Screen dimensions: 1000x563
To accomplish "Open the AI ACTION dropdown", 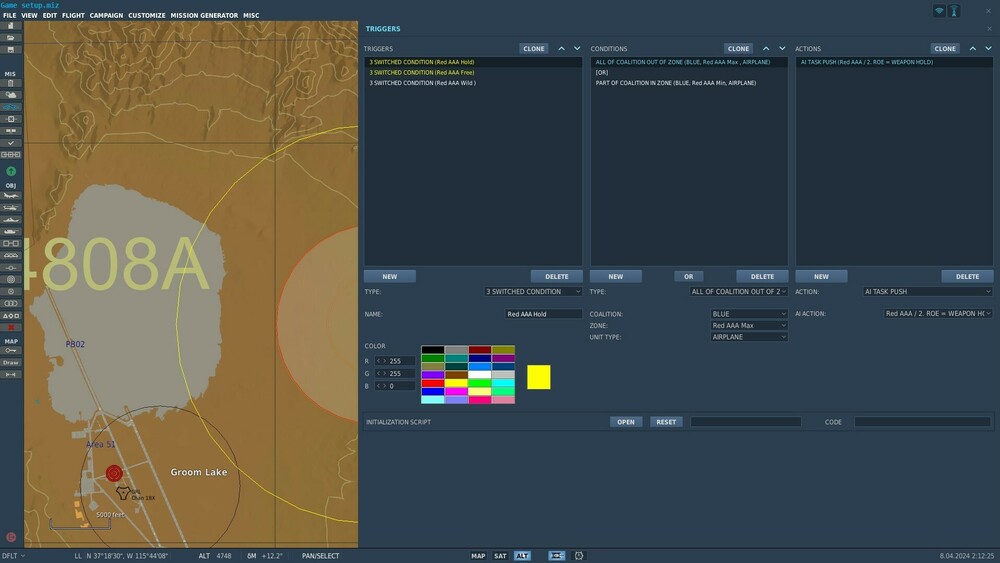I will tap(938, 314).
